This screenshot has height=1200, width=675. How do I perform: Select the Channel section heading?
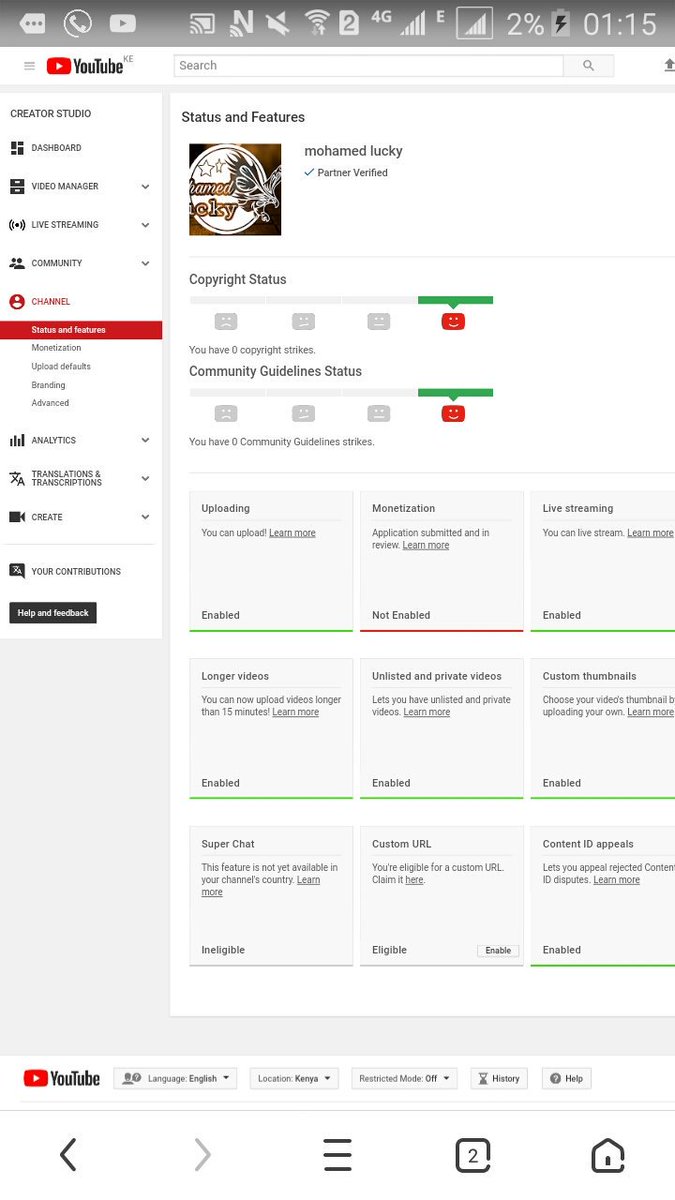point(50,301)
